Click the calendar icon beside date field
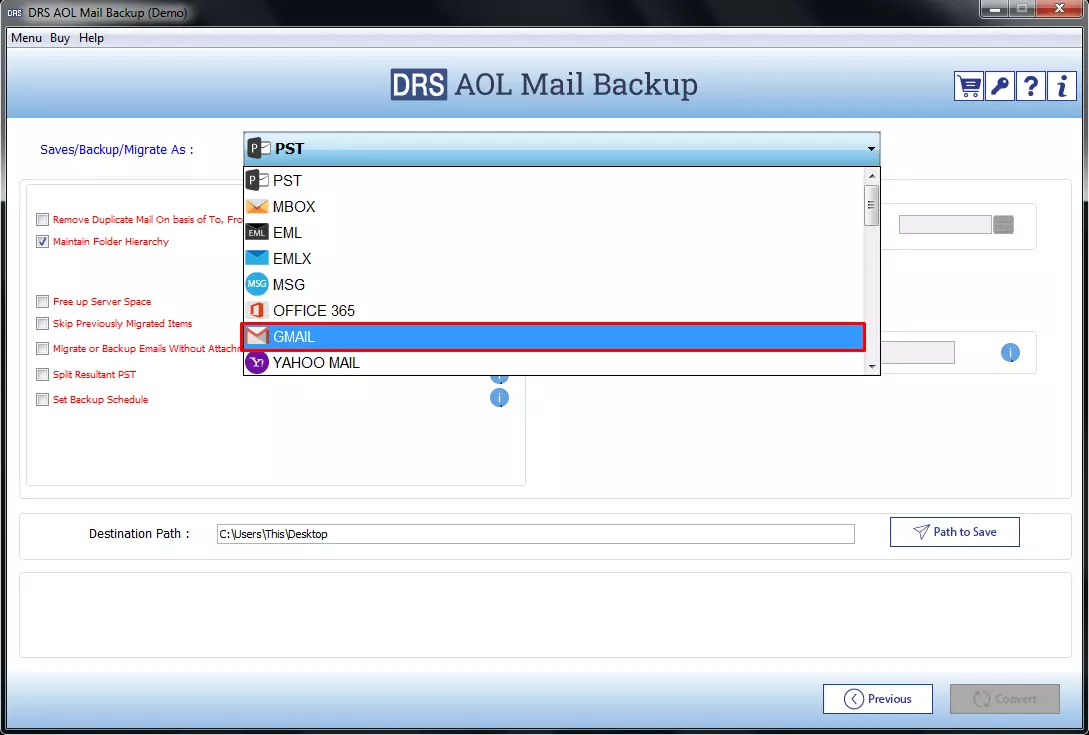 point(1004,224)
